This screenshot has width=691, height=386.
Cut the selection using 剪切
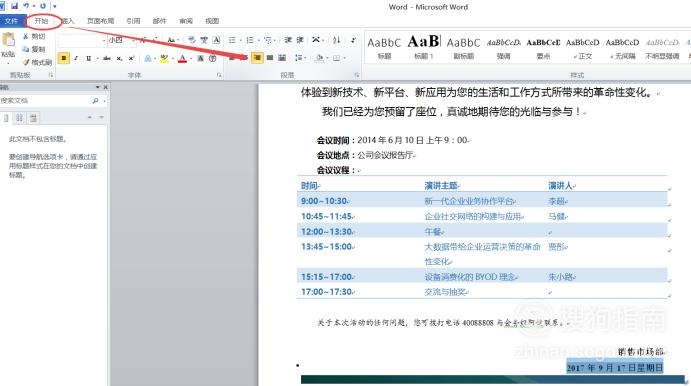click(x=34, y=36)
